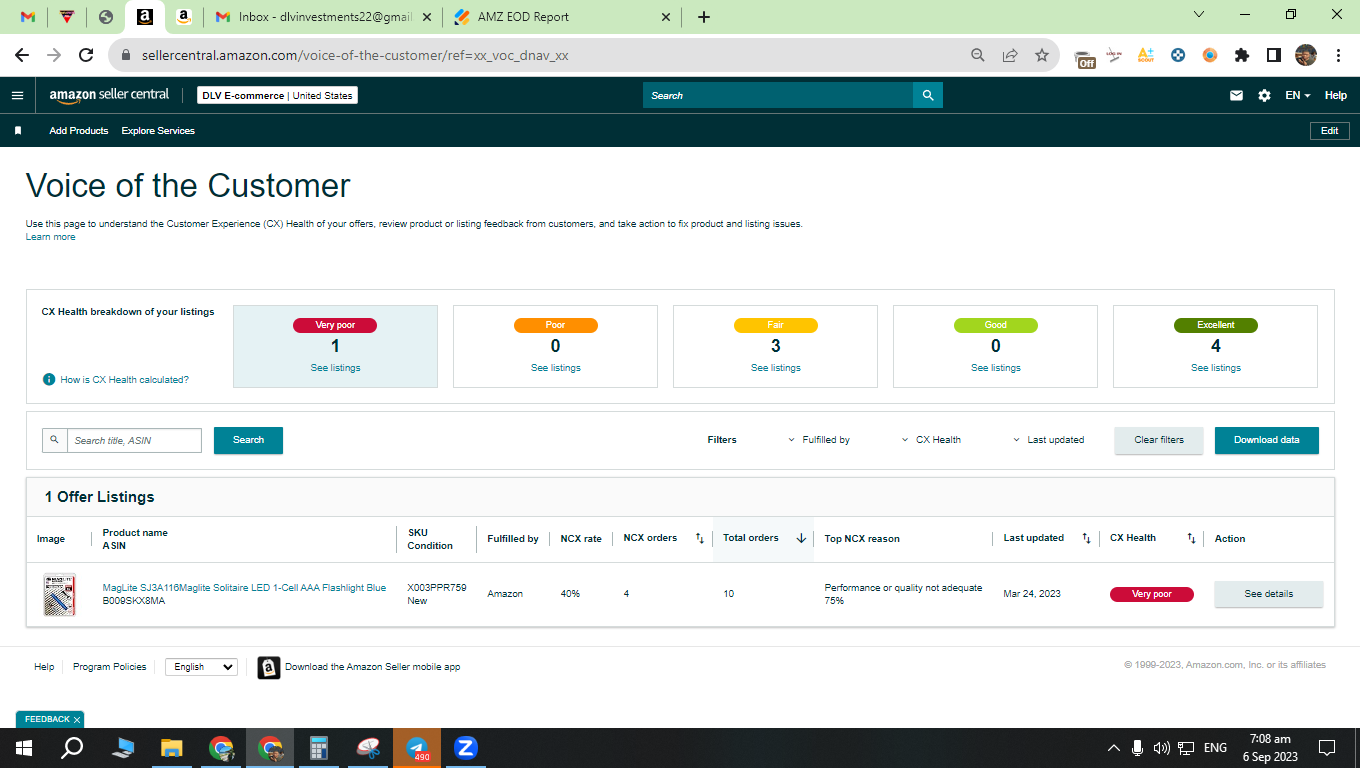Bookmark this page with the star icon
This screenshot has height=768, width=1360.
[1042, 56]
